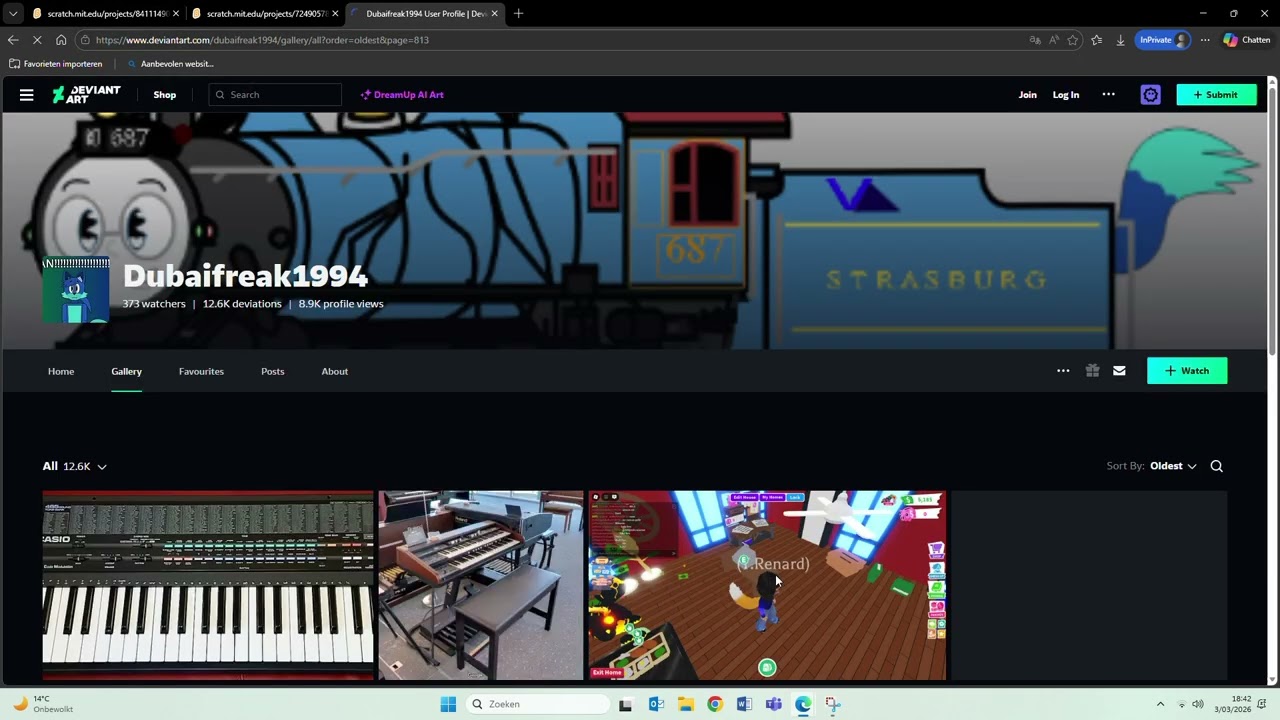Screen dimensions: 1280x720
Task: Click the envelope message icon
Action: tap(1119, 371)
